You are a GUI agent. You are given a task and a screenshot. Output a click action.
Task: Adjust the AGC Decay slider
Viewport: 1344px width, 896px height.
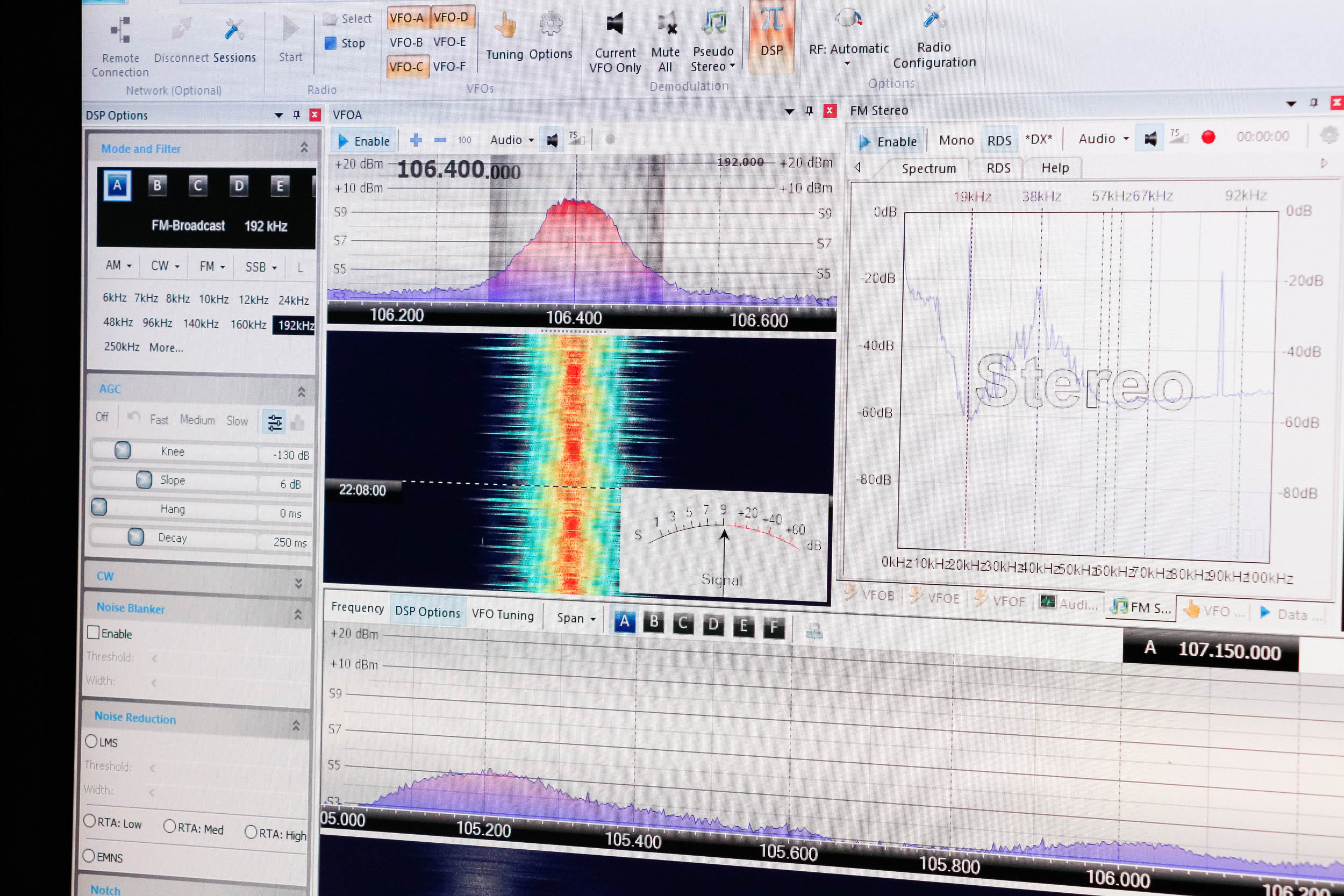point(173,537)
